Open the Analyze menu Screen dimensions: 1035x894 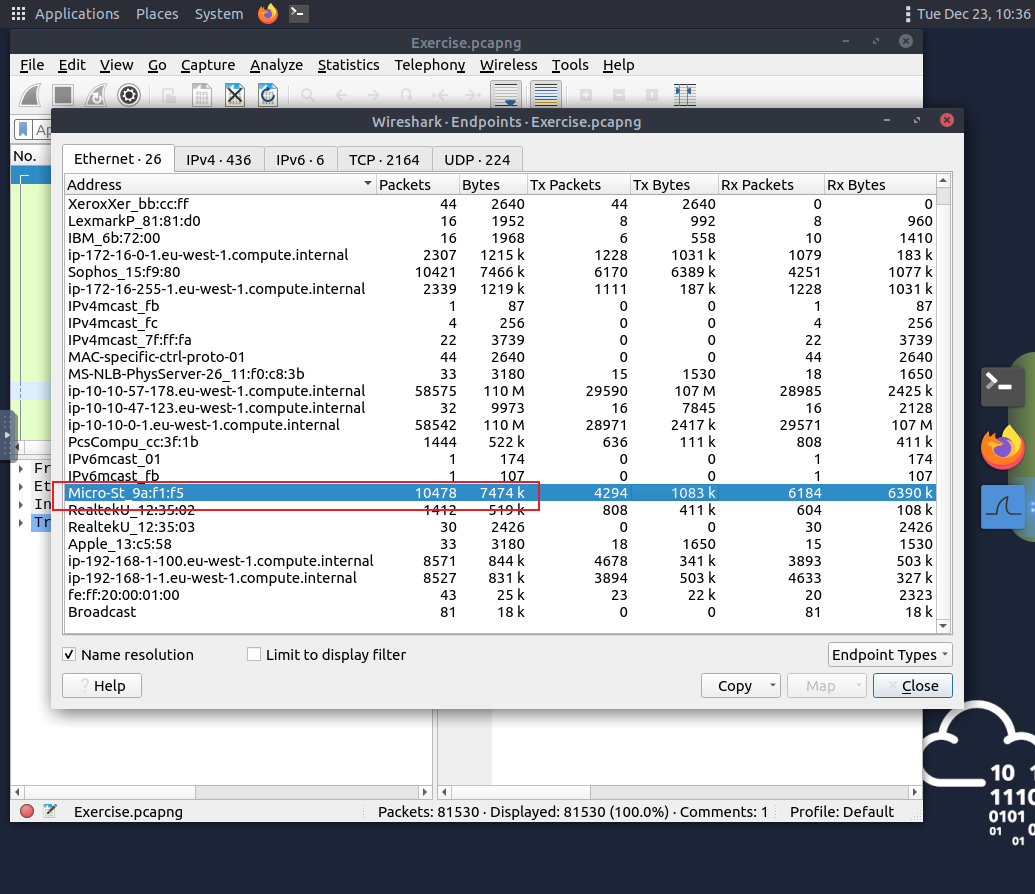point(277,65)
